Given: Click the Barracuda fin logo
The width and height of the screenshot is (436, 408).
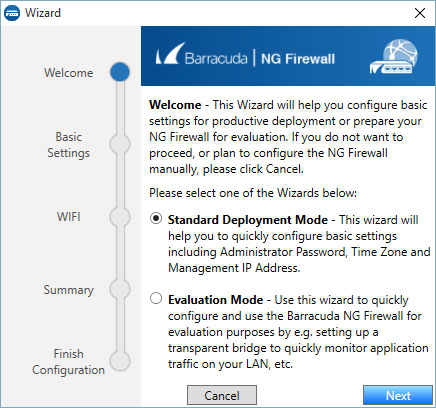Looking at the screenshot, I should tap(170, 53).
